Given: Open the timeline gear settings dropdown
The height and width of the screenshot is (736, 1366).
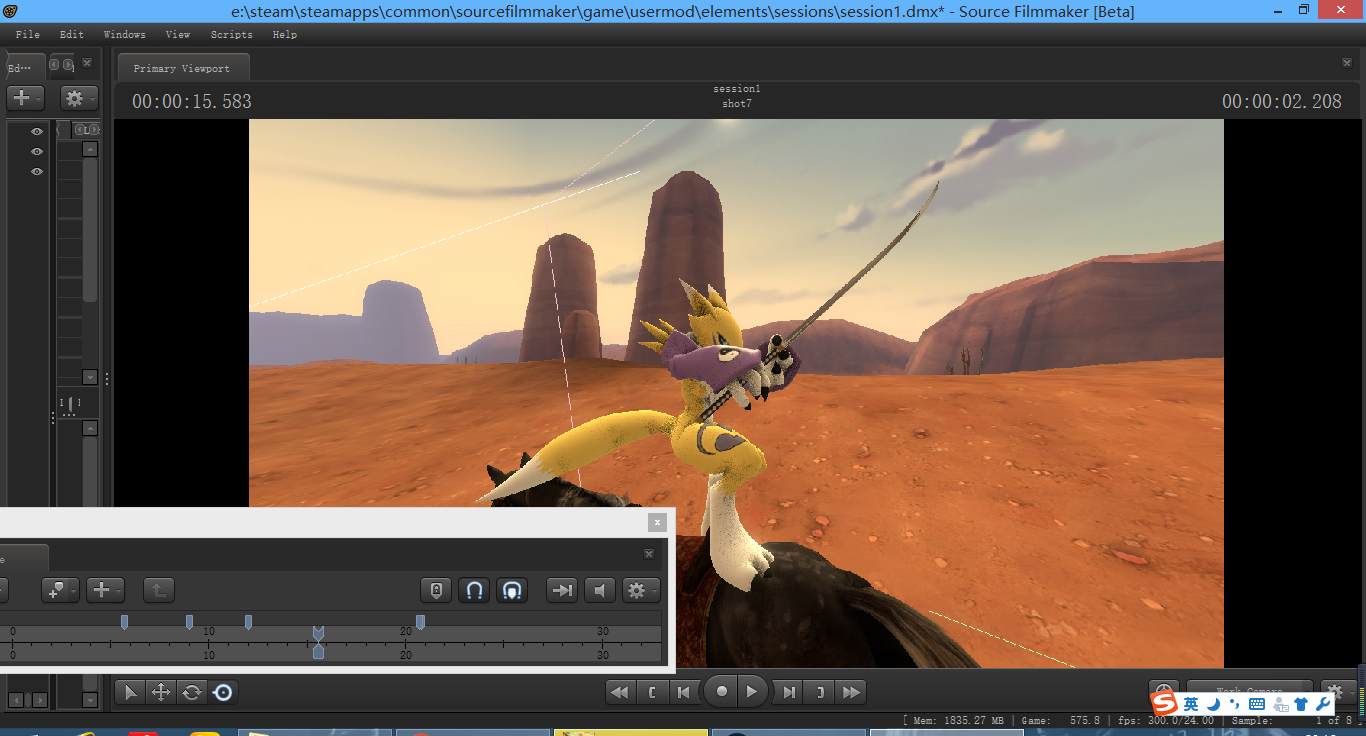Looking at the screenshot, I should pos(640,590).
